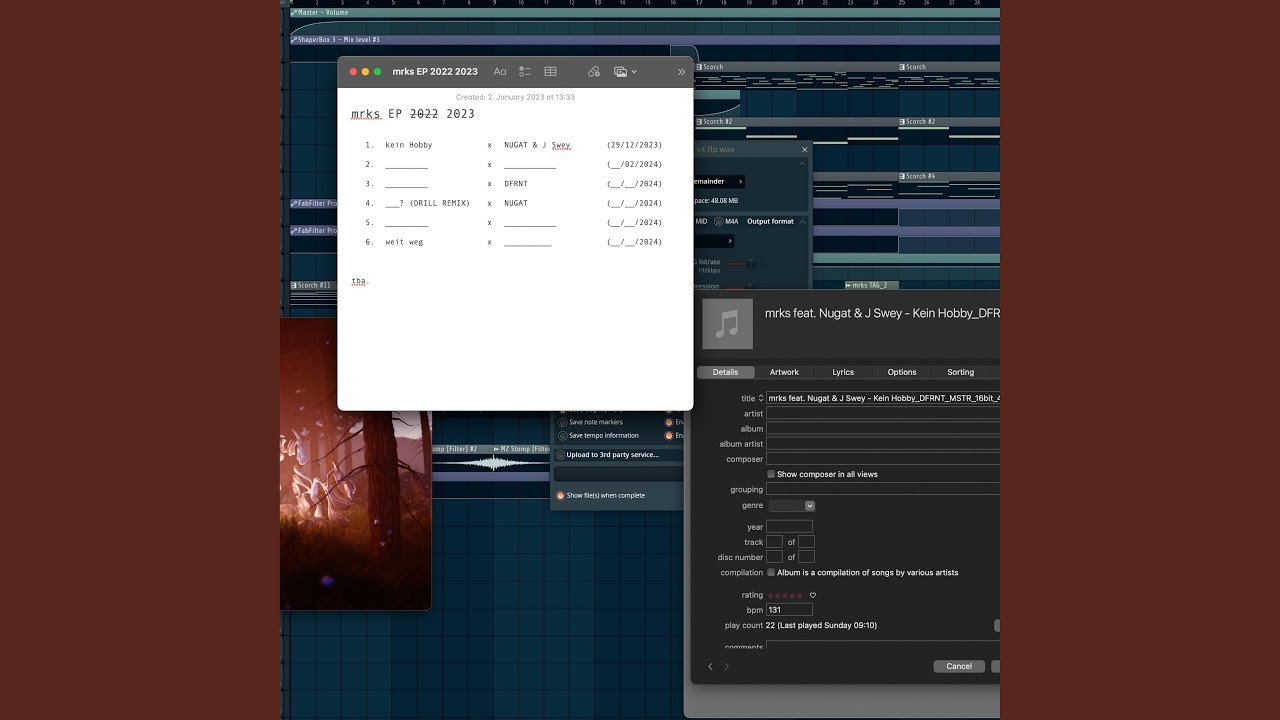Click the add link icon in Notes
This screenshot has width=1280, height=720.
(x=594, y=72)
